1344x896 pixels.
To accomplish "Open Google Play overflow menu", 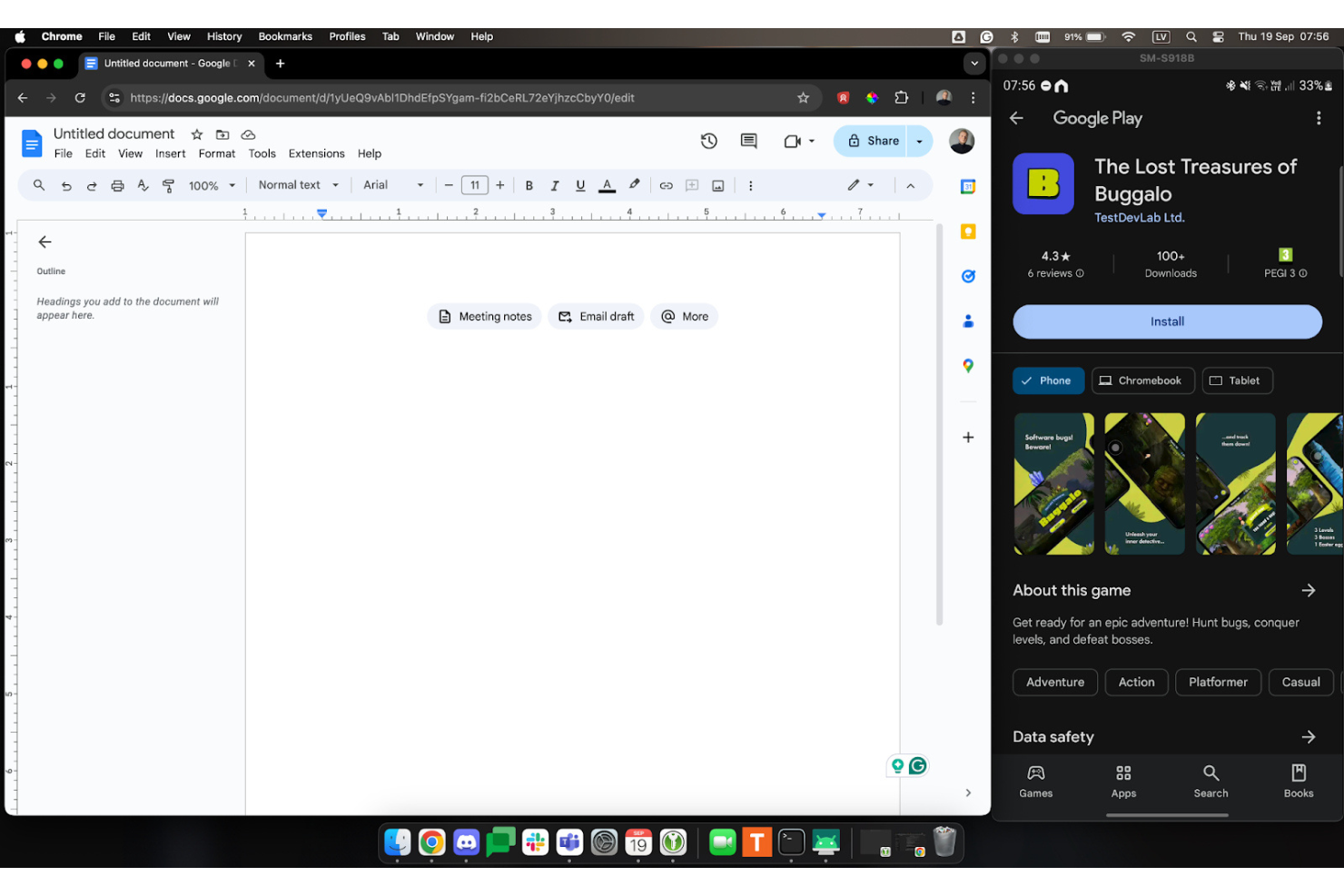I will point(1319,118).
